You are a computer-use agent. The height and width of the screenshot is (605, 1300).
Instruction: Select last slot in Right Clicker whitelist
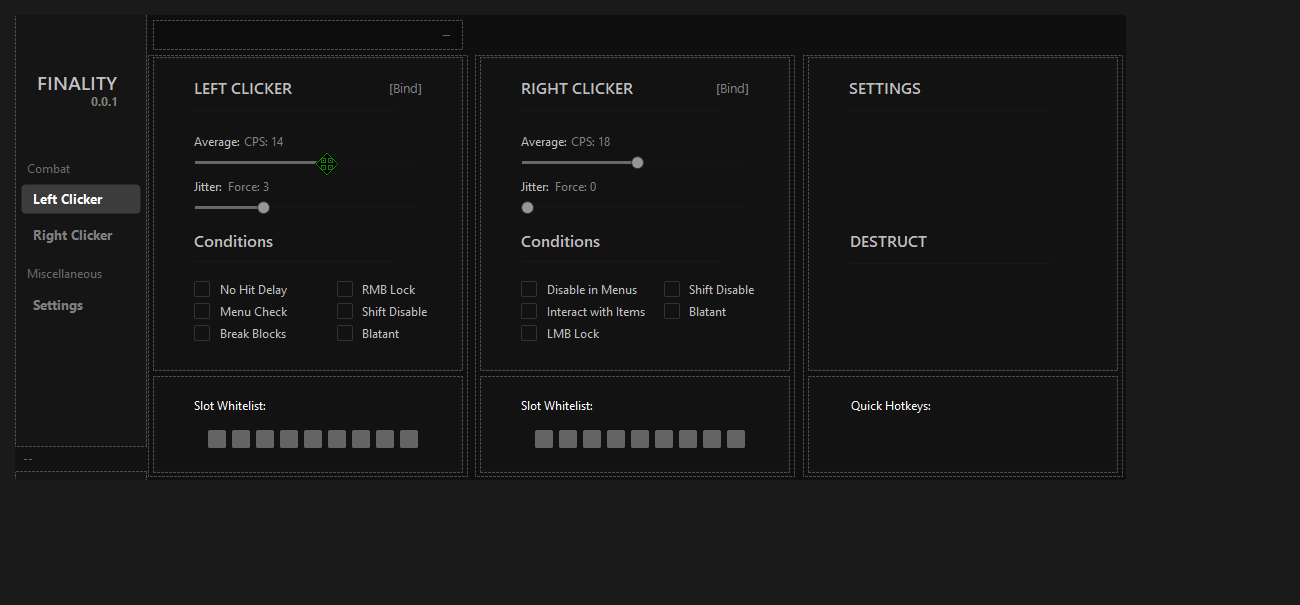click(x=736, y=439)
